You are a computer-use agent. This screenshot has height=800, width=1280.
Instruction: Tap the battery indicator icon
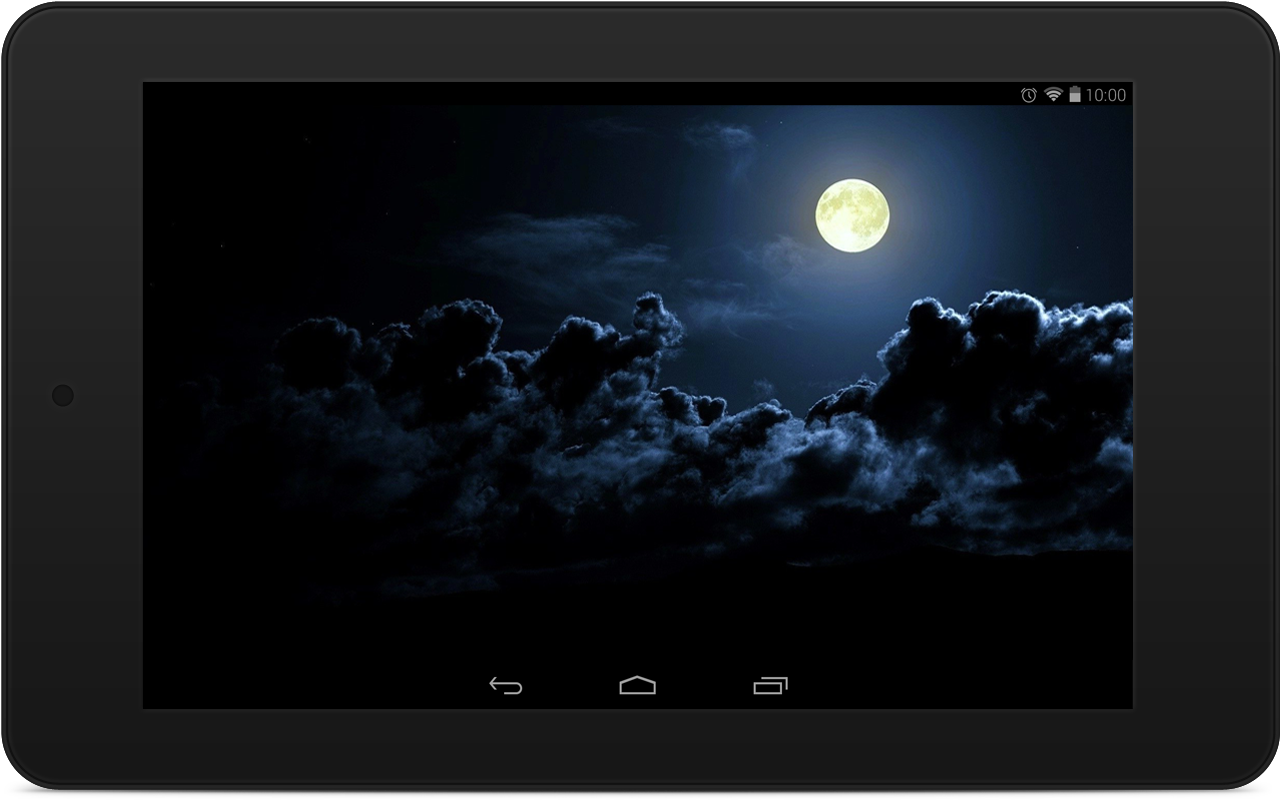(1075, 94)
